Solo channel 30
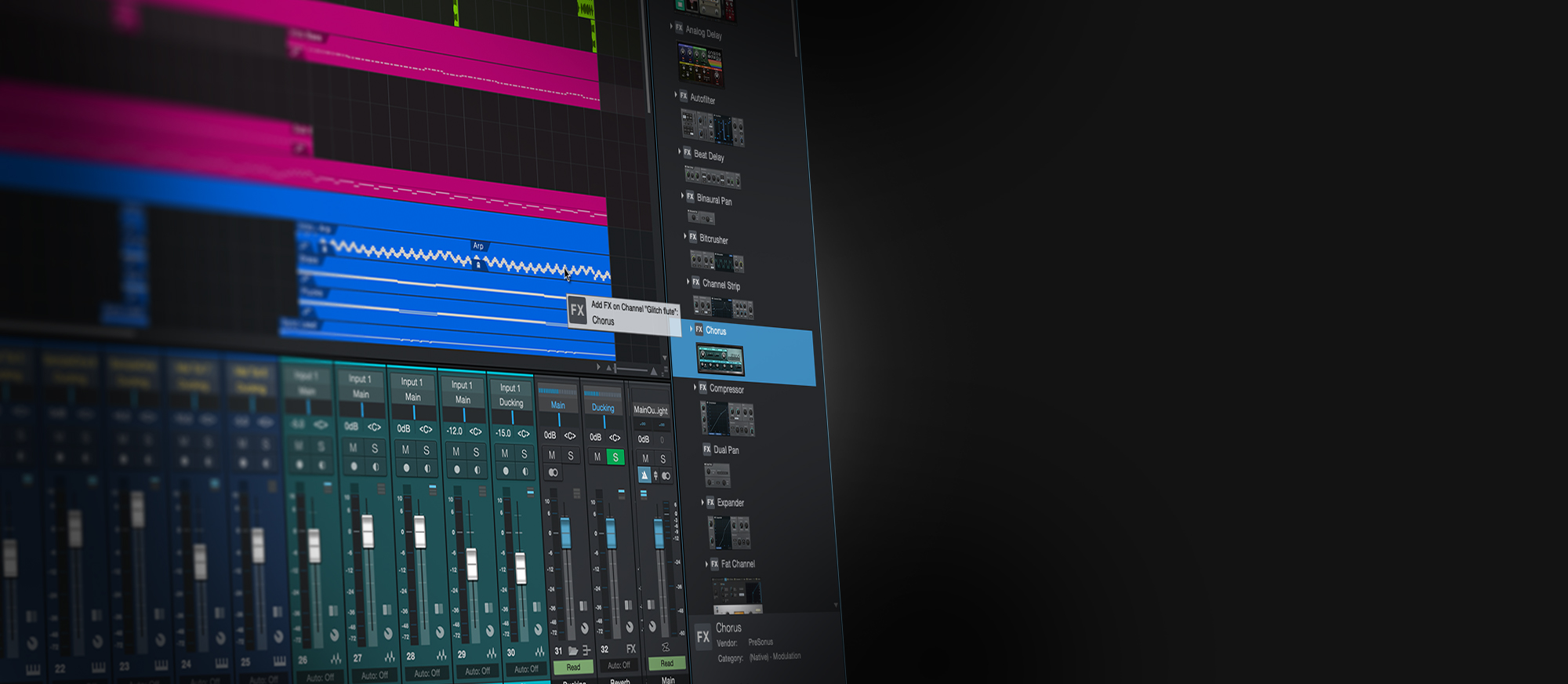The image size is (1568, 684). [x=524, y=454]
